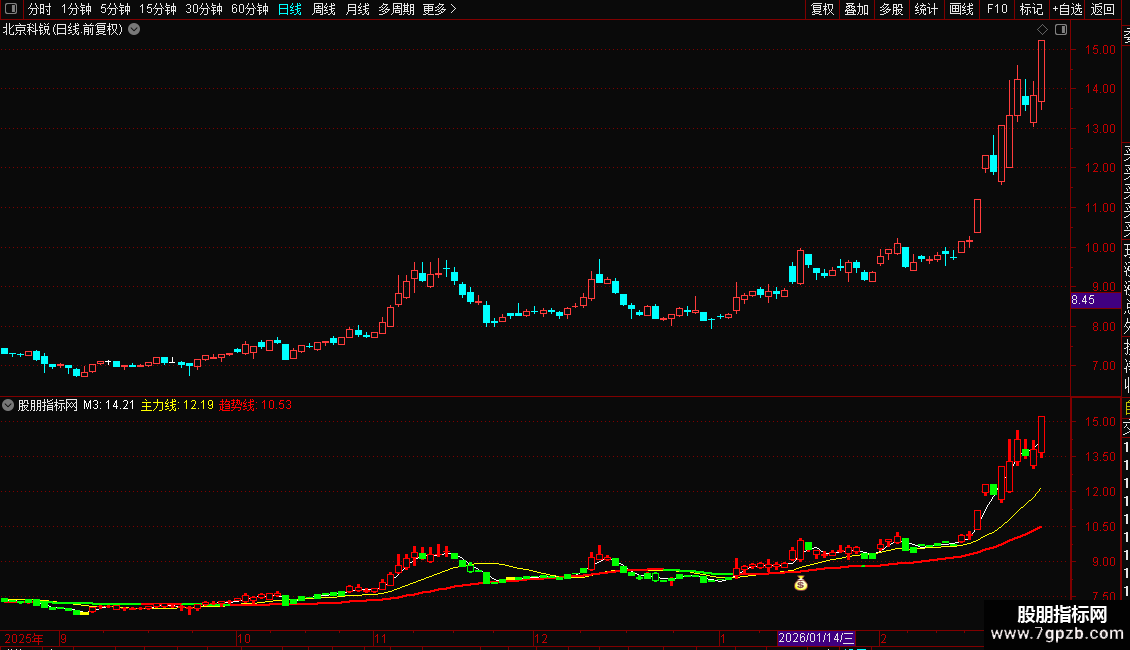The width and height of the screenshot is (1130, 650).
Task: Select the M3: 14.21 value label
Action: pyautogui.click(x=109, y=405)
